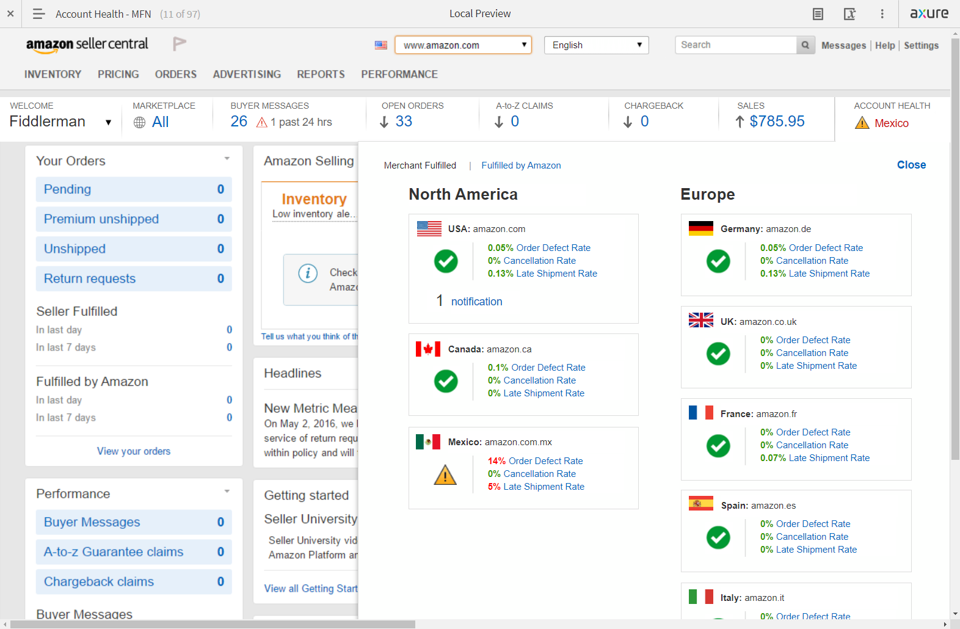Open Canada 0.1% Order Defect Rate link
The height and width of the screenshot is (629, 960).
[x=536, y=367]
